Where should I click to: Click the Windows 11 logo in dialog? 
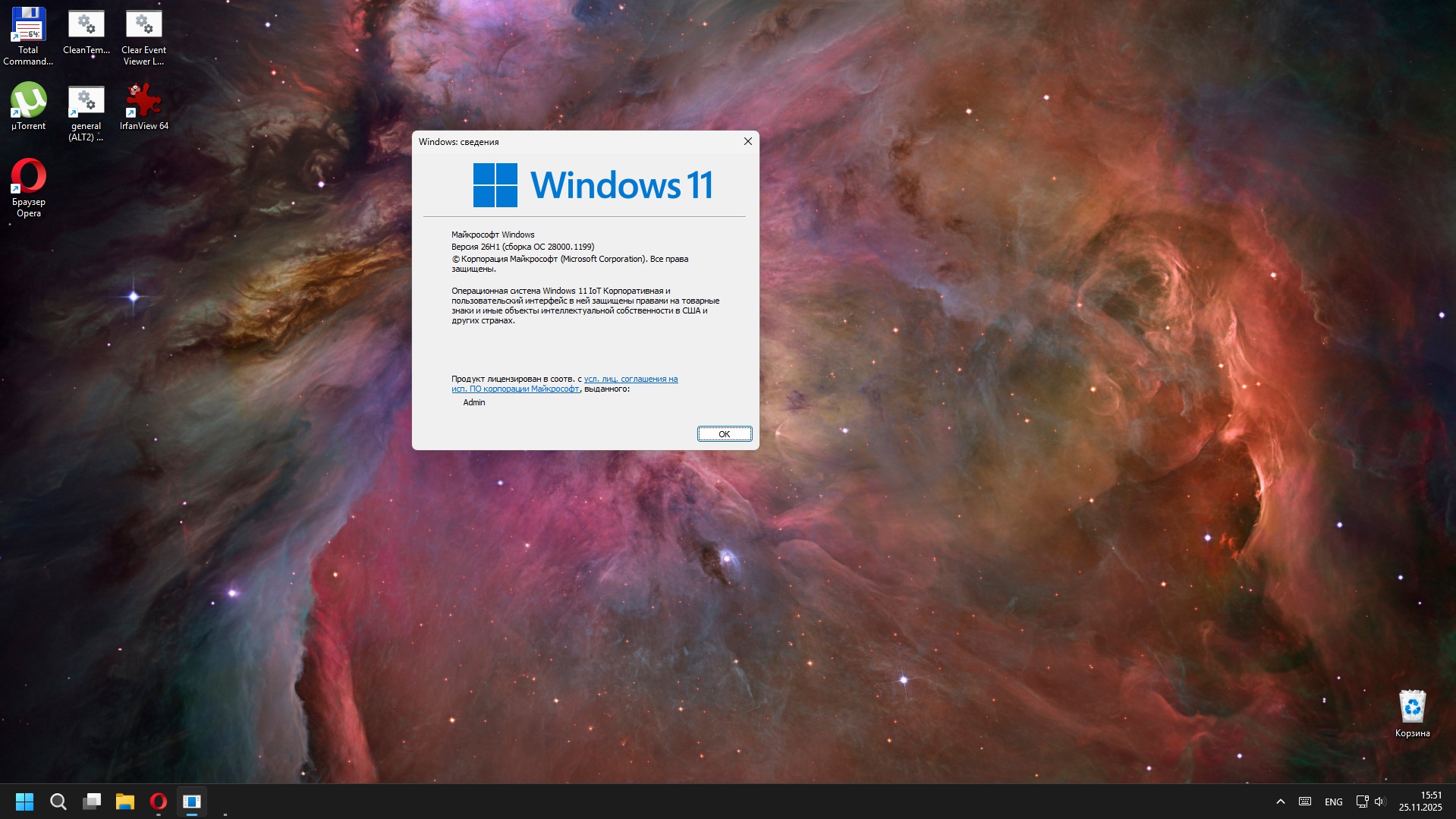click(x=593, y=185)
